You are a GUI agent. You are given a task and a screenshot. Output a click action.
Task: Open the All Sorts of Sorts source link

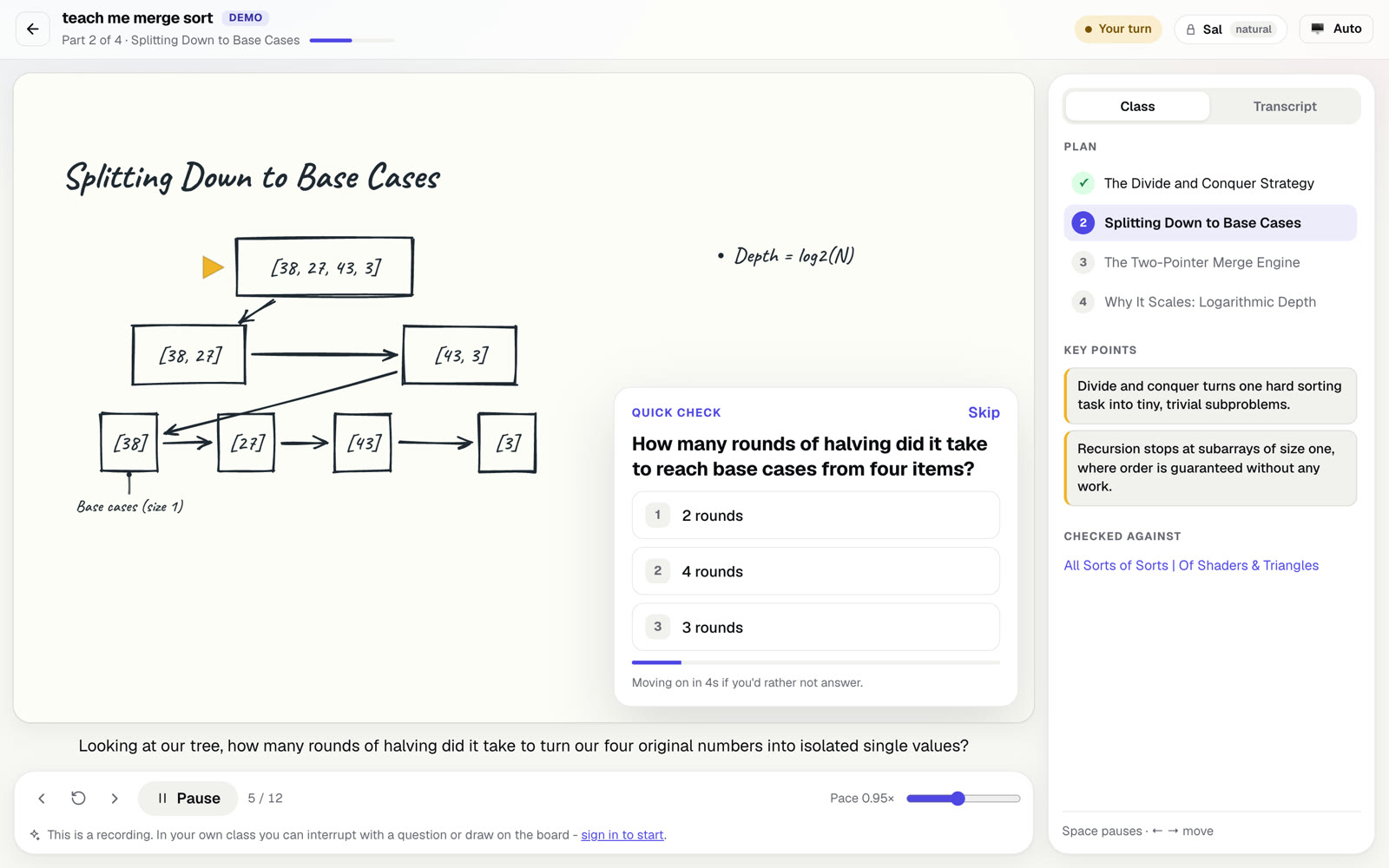point(1191,565)
